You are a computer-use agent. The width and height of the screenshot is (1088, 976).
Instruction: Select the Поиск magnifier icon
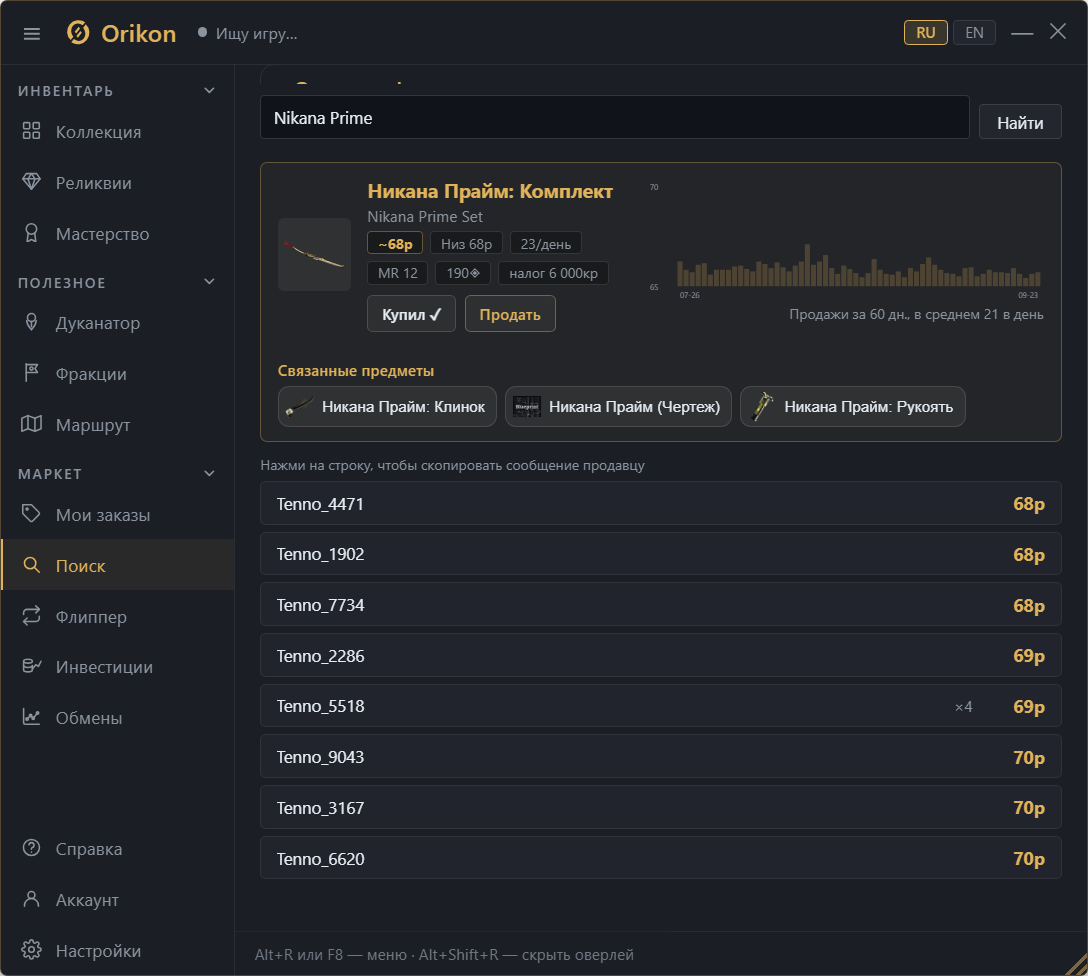[x=31, y=565]
